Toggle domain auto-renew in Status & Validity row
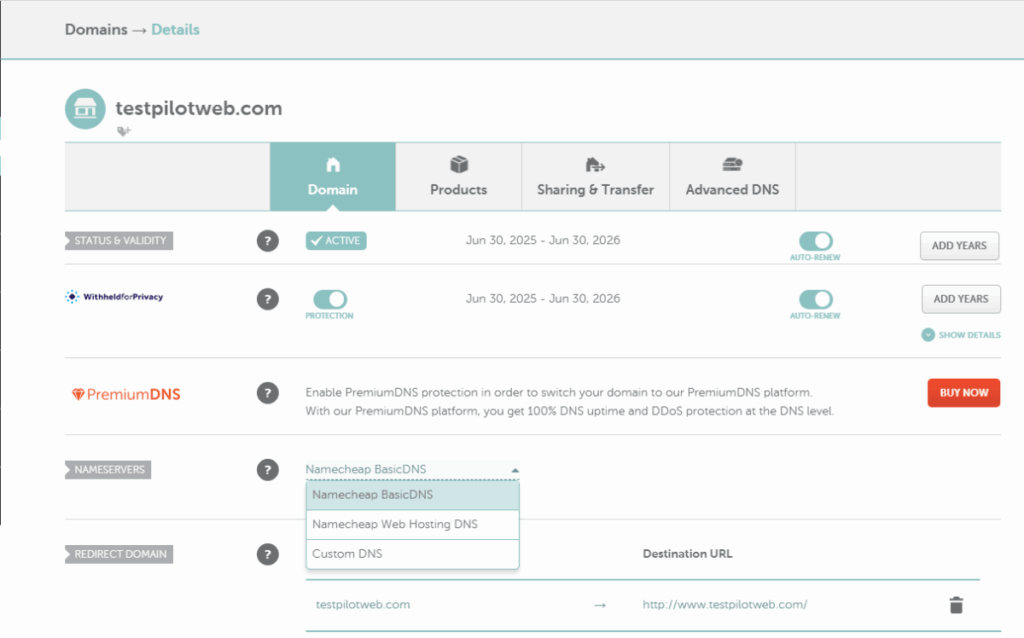This screenshot has height=638, width=1024. pyautogui.click(x=815, y=241)
